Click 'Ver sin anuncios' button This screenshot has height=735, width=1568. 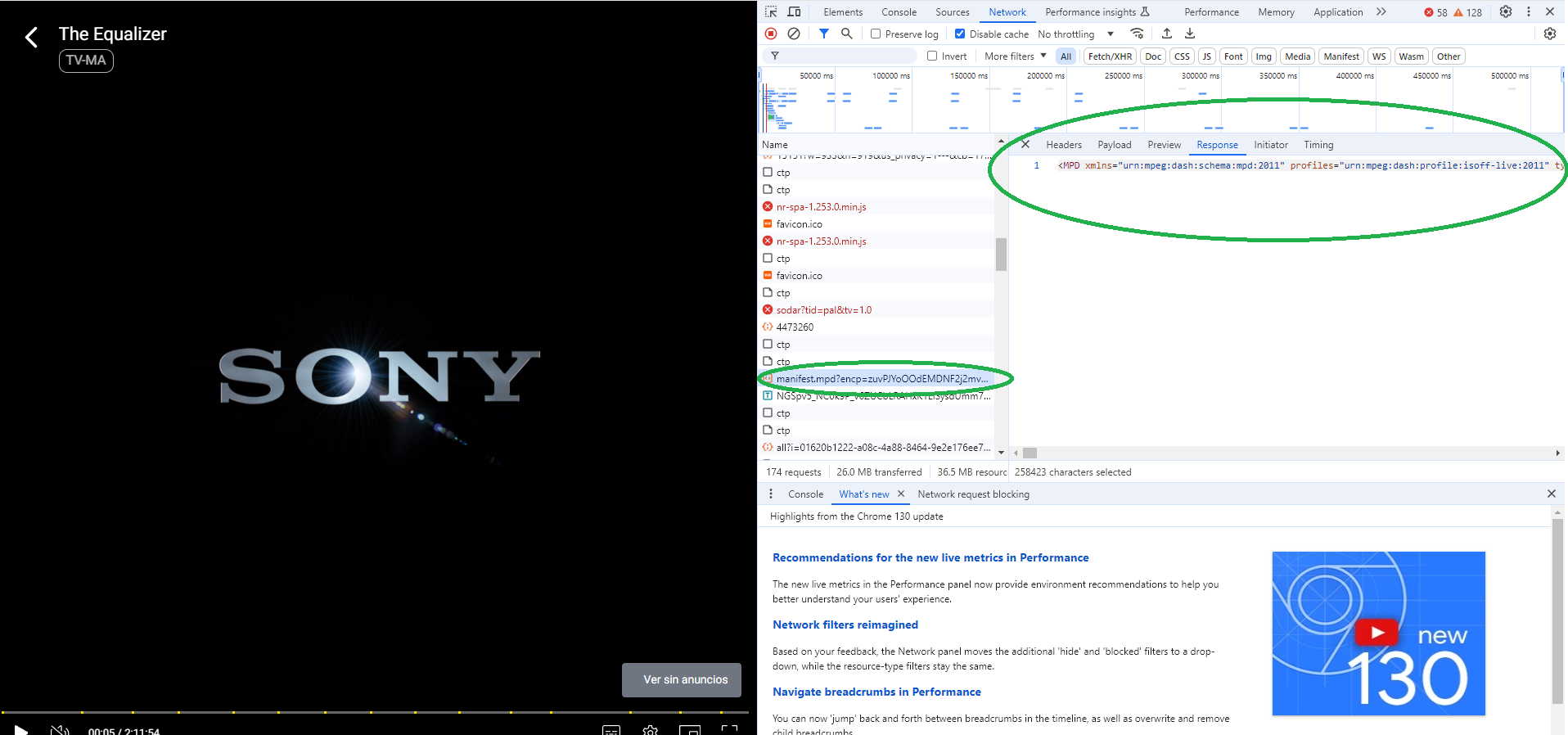(682, 680)
